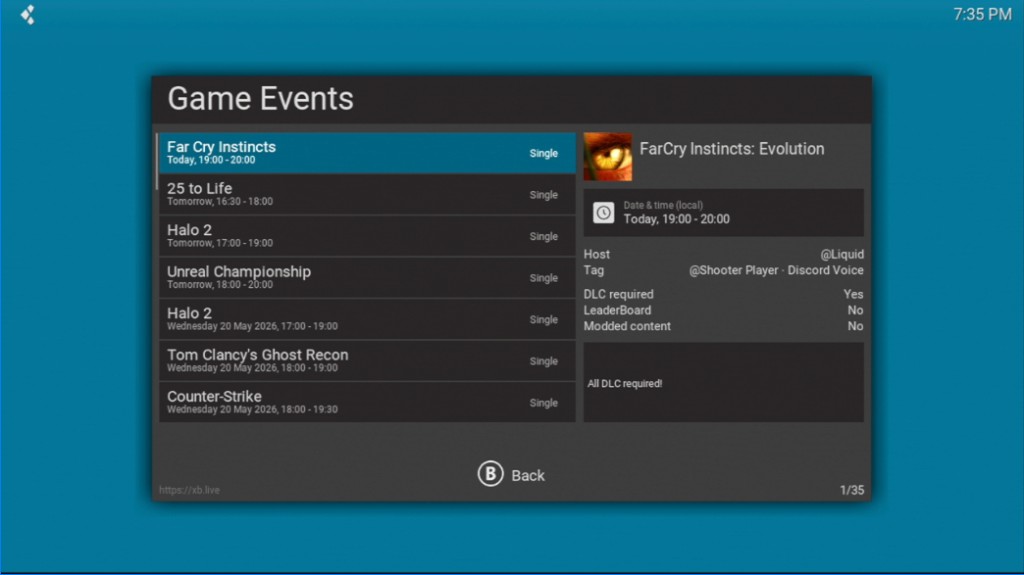
Task: Select the Unreal Championship event
Action: coord(368,278)
